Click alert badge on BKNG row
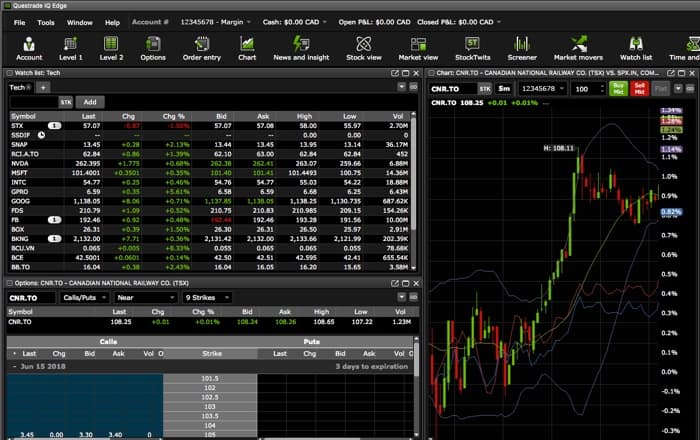Image resolution: width=700 pixels, height=440 pixels. pyautogui.click(x=54, y=239)
